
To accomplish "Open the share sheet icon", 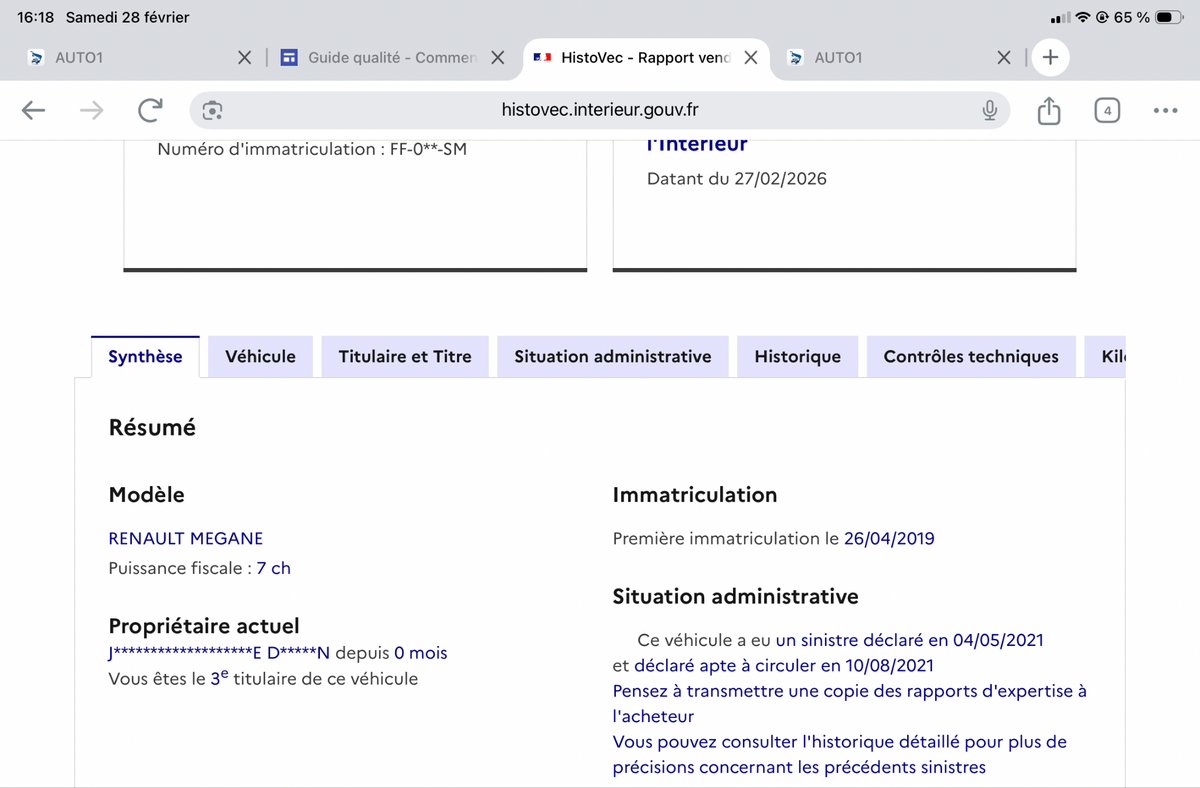I will click(1048, 111).
